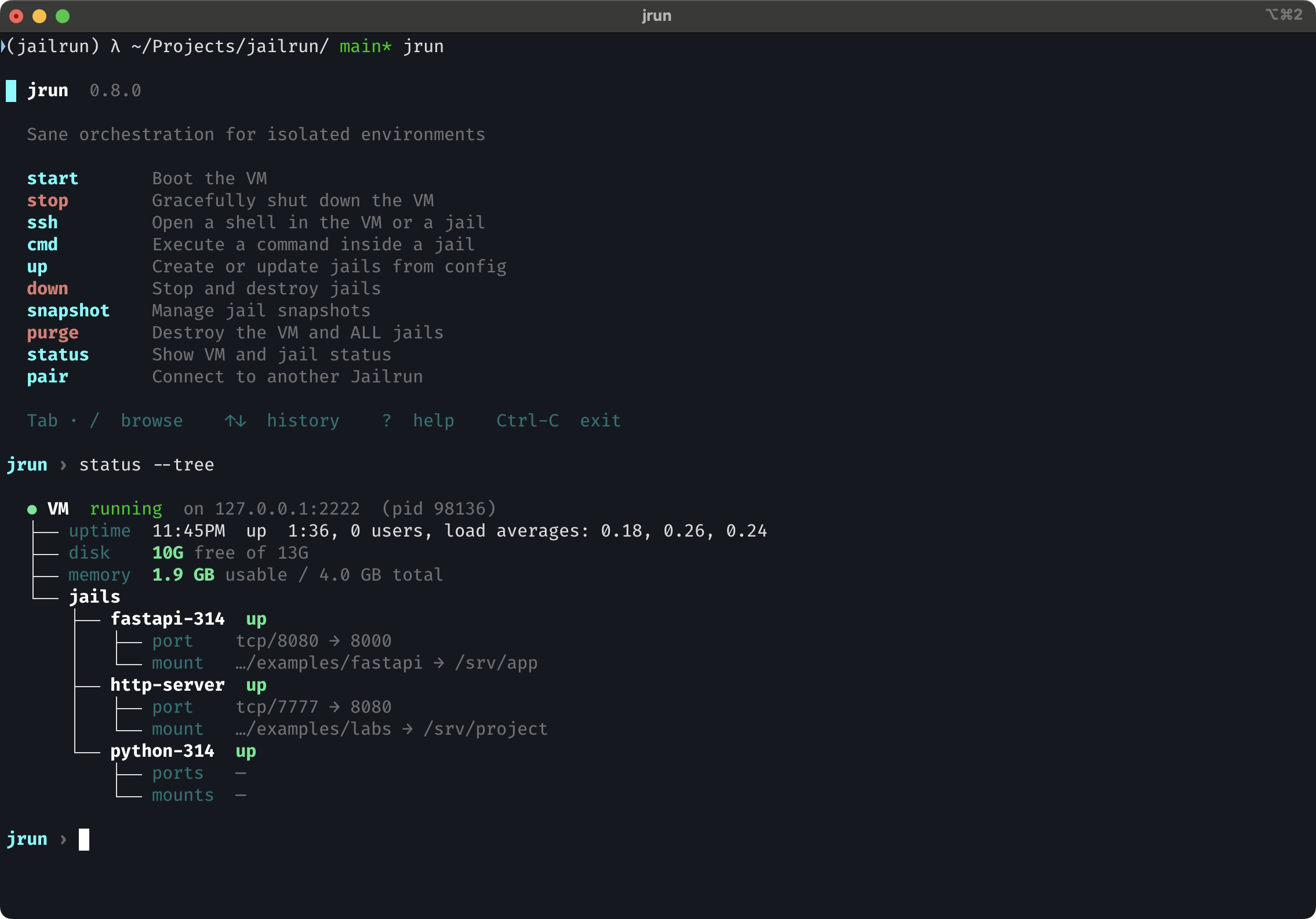1316x919 pixels.
Task: Click the 'disk' tree label
Action: click(x=89, y=553)
